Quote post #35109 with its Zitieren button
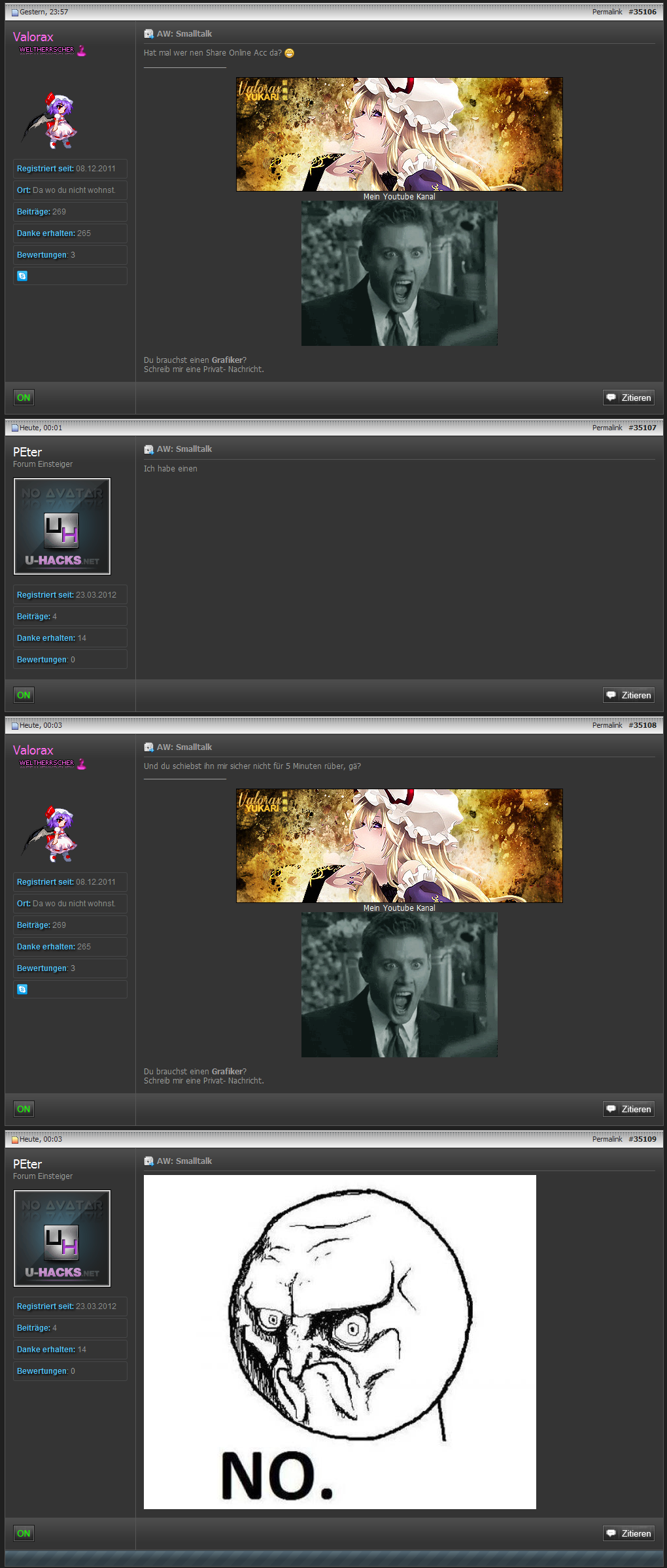 (x=628, y=1533)
